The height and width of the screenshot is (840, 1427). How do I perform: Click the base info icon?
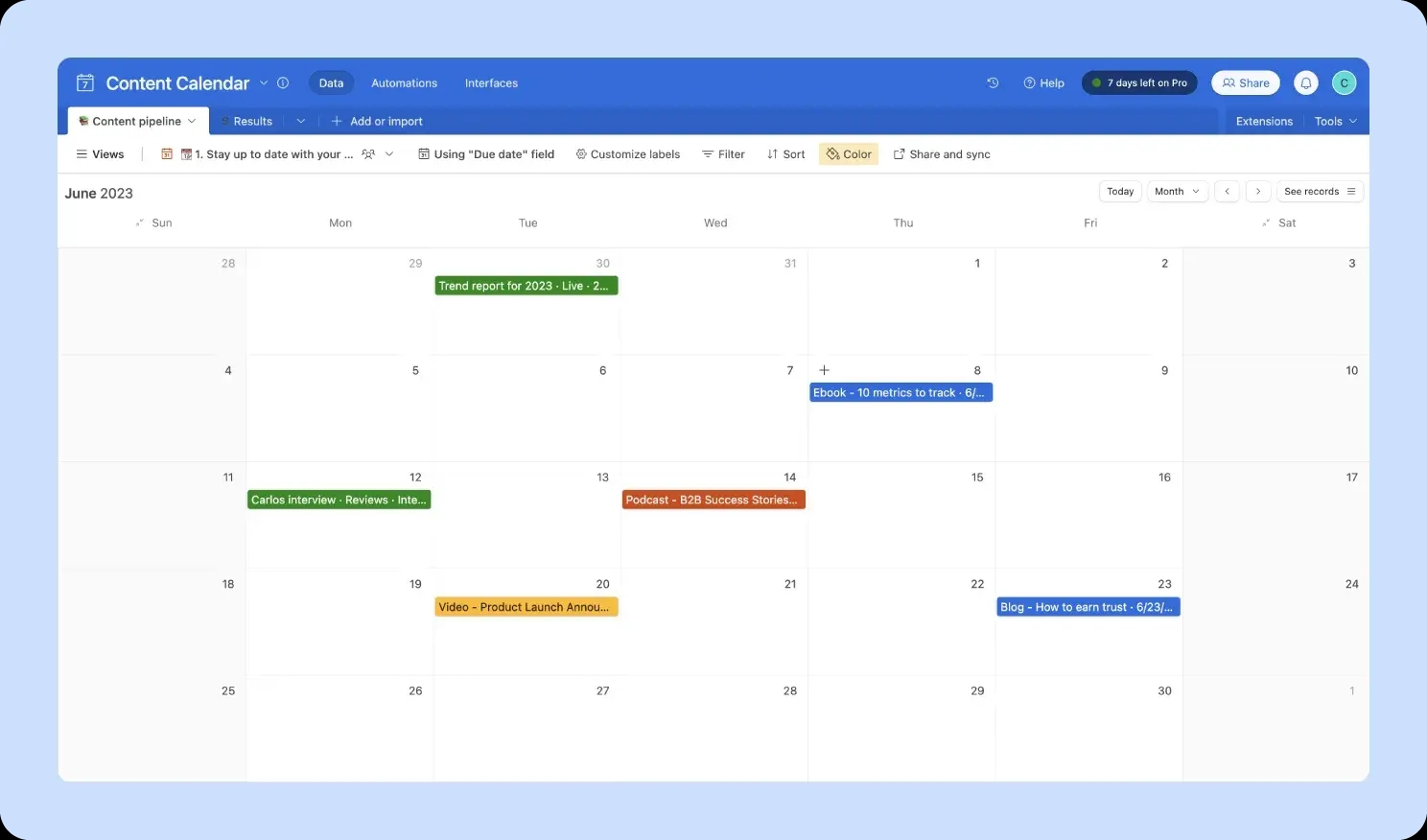pyautogui.click(x=283, y=83)
